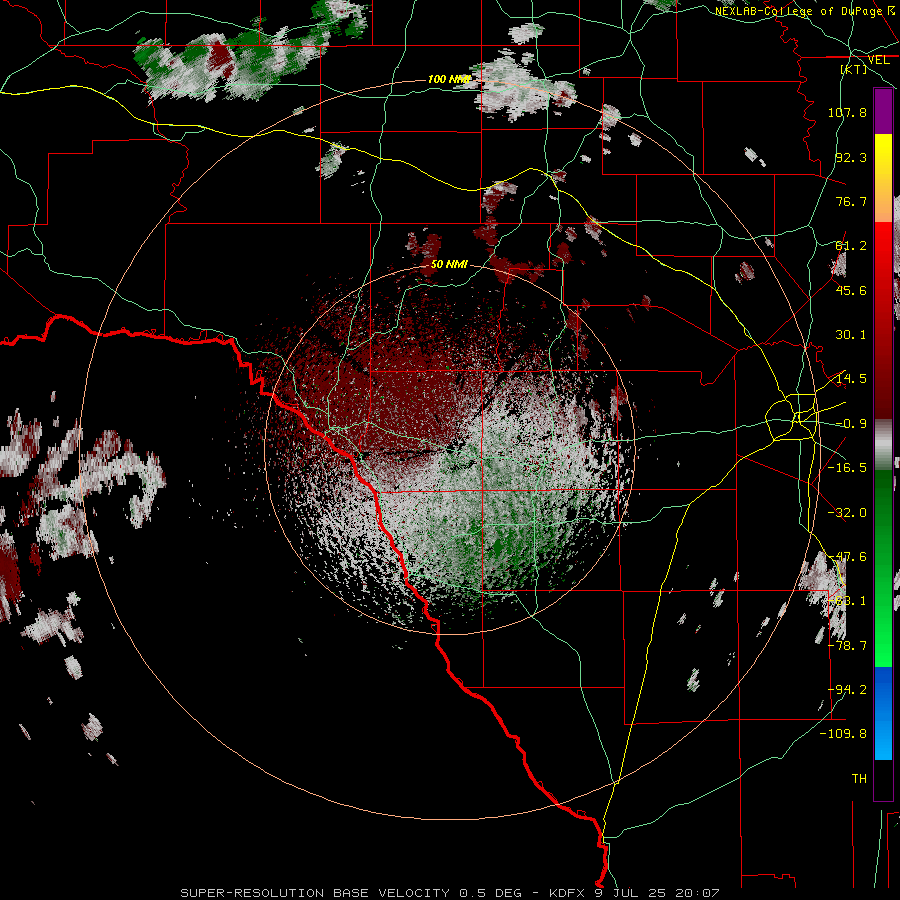Click the KDFX station identifier in the caption
Viewport: 900px width, 900px height.
click(568, 893)
